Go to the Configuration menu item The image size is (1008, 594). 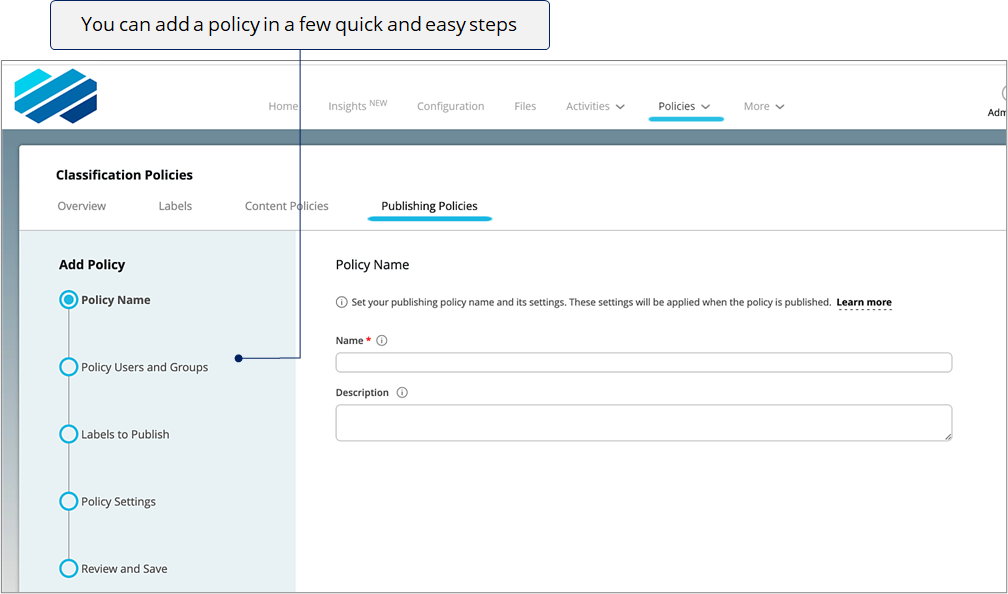coord(451,106)
